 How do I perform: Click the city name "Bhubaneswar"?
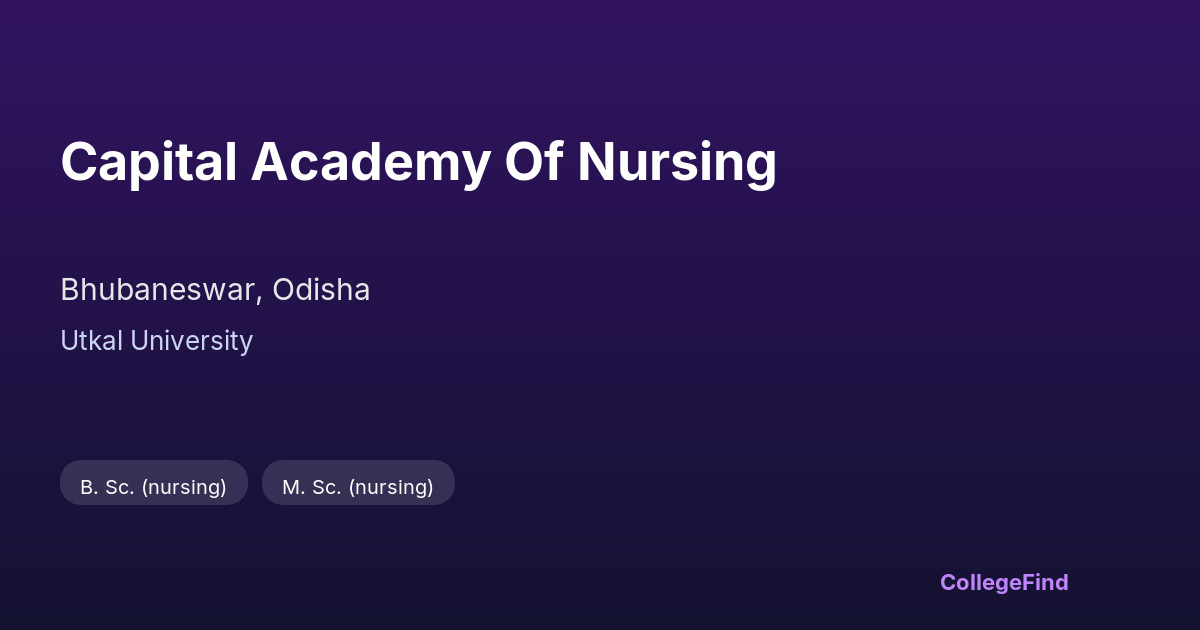(x=160, y=290)
